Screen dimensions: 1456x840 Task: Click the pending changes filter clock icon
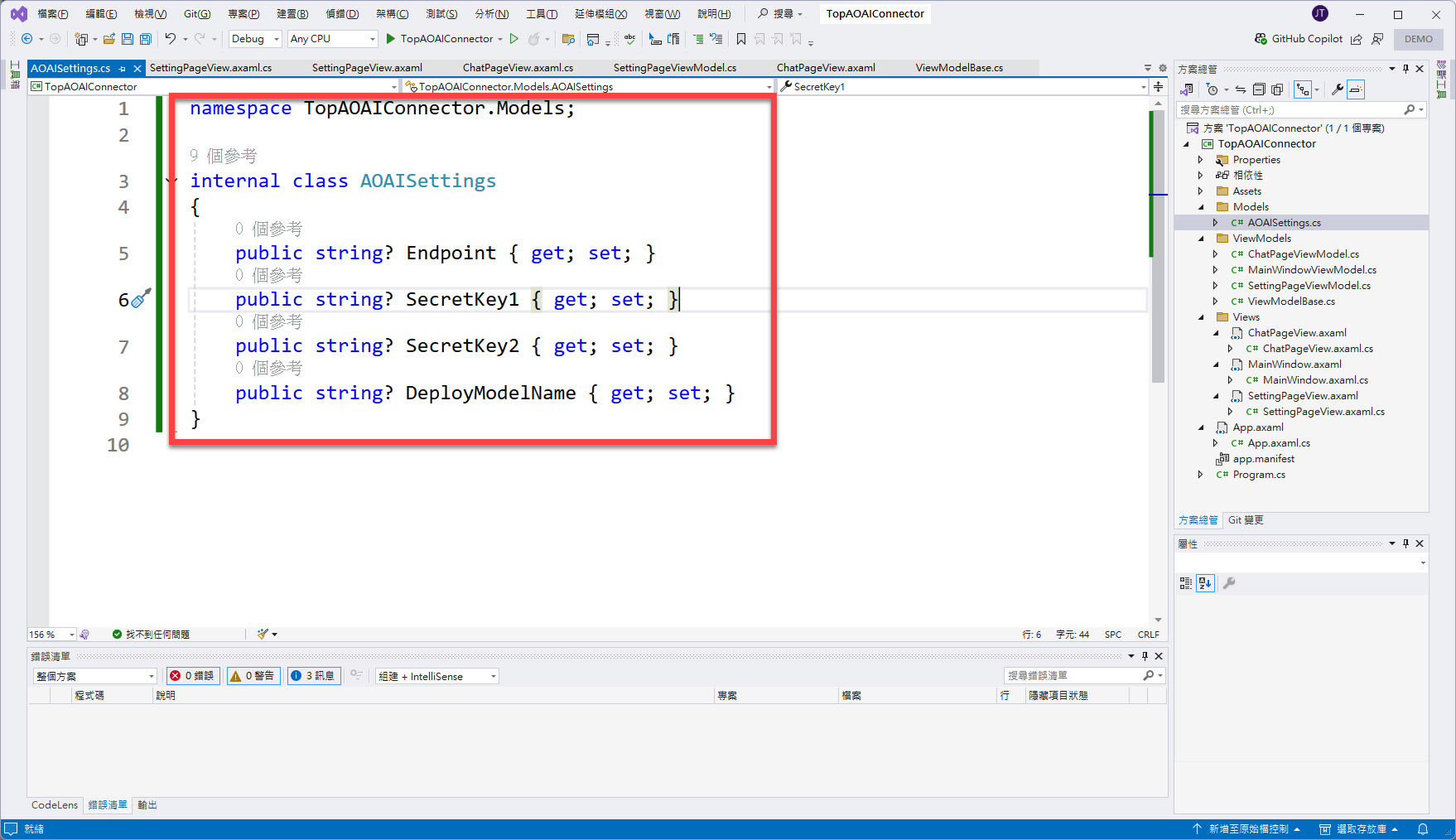1213,89
